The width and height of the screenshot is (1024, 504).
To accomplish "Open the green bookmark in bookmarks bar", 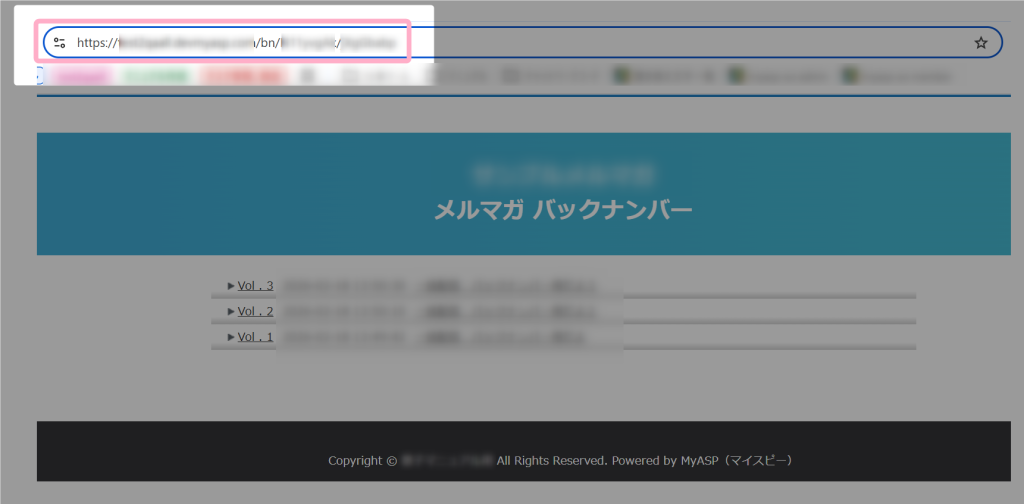I will (x=159, y=75).
